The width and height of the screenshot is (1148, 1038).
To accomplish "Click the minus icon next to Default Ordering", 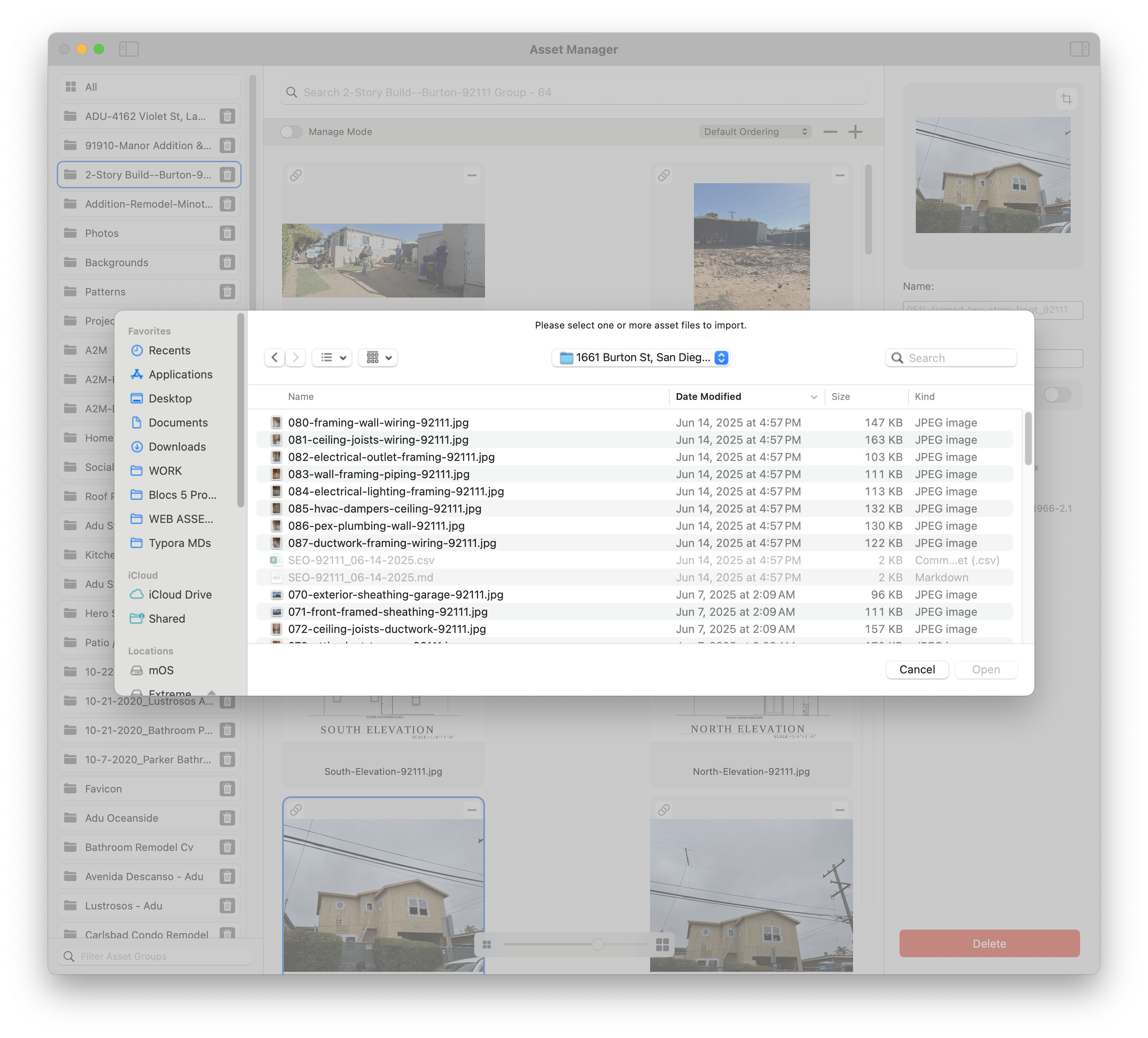I will pos(830,132).
